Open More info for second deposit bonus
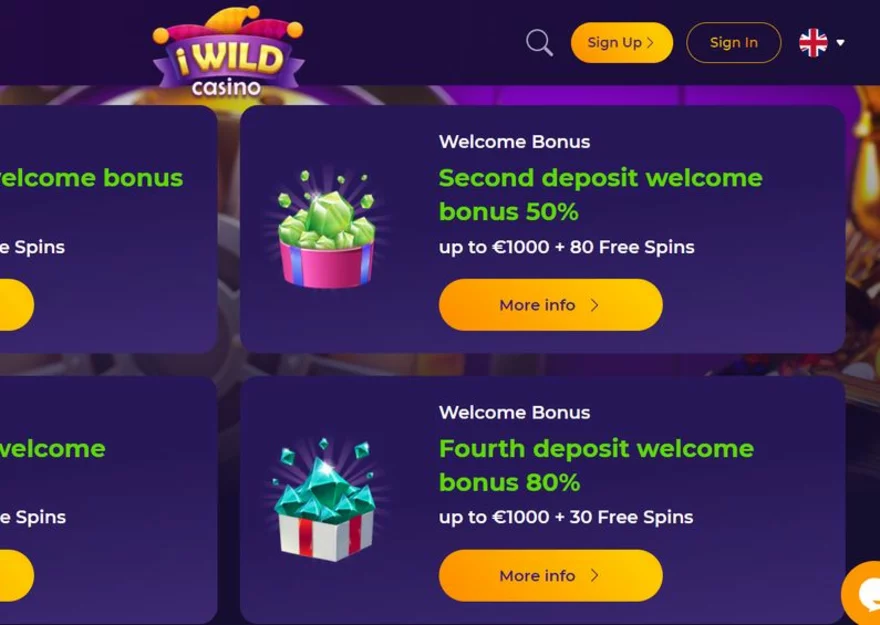Viewport: 880px width, 625px height. (x=551, y=305)
